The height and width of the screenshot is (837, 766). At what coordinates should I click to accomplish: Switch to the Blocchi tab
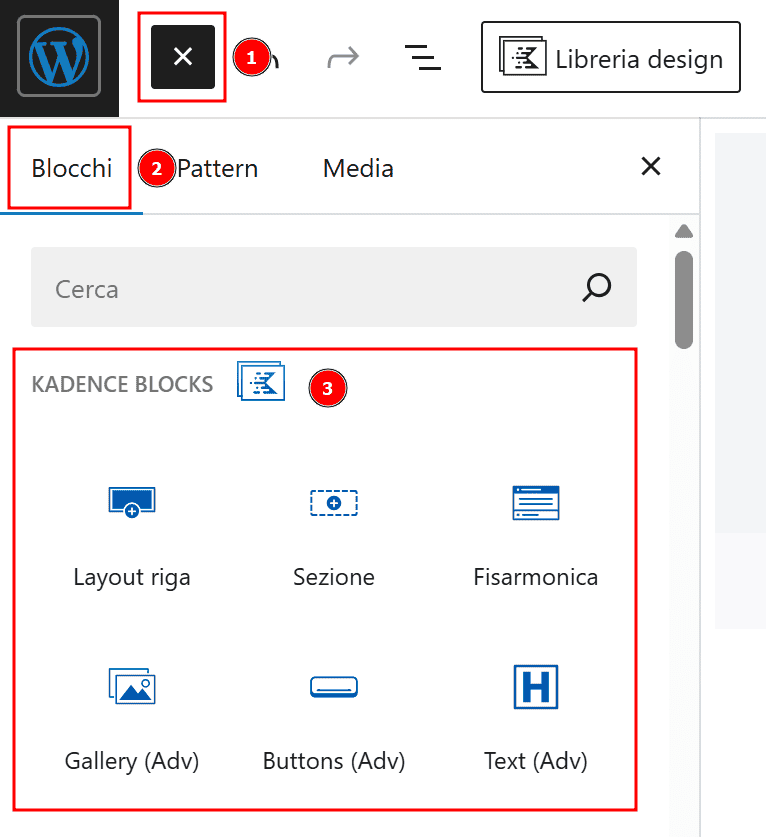(72, 168)
